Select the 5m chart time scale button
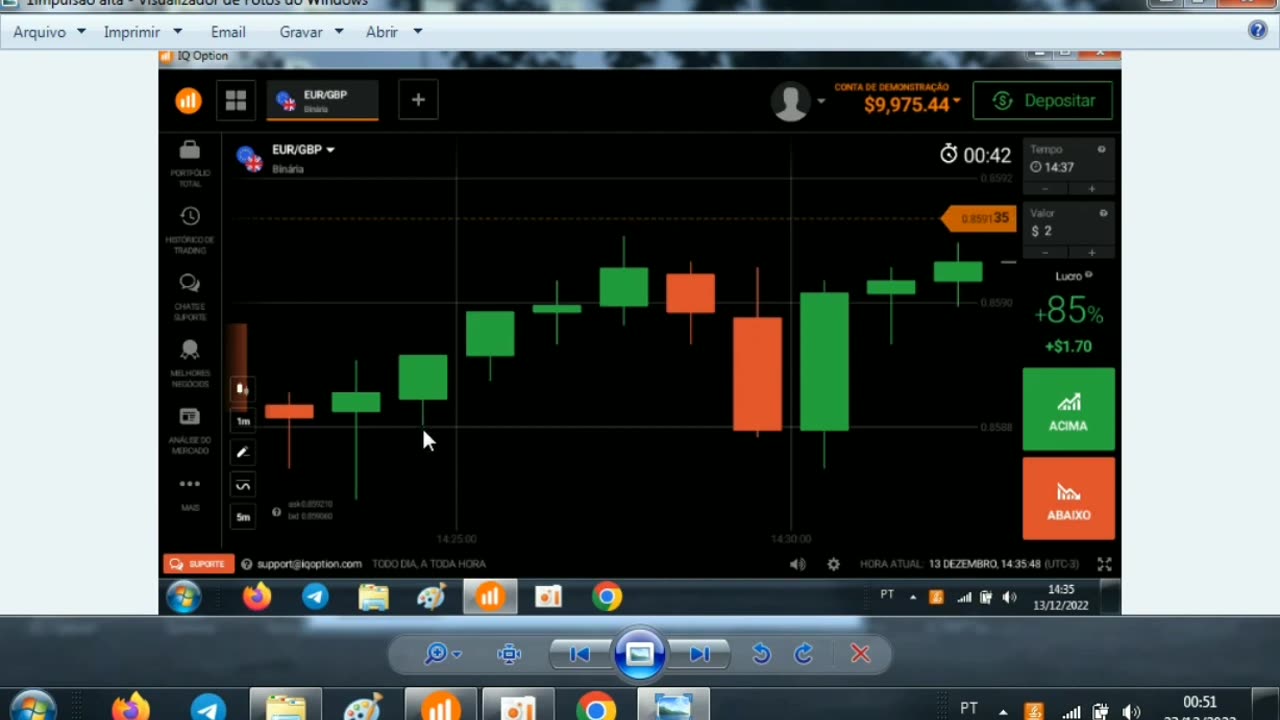 click(x=242, y=517)
